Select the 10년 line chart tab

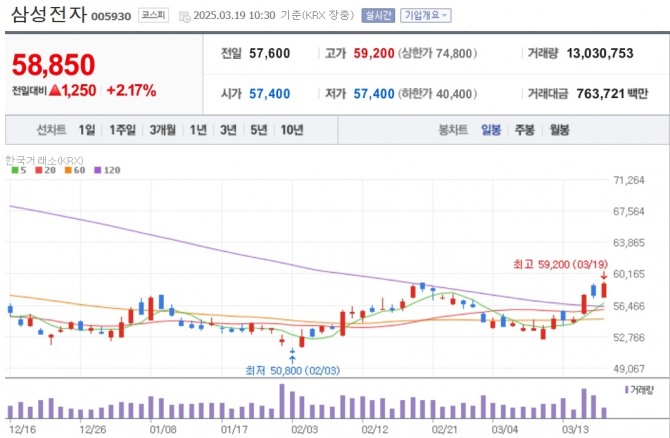point(292,129)
